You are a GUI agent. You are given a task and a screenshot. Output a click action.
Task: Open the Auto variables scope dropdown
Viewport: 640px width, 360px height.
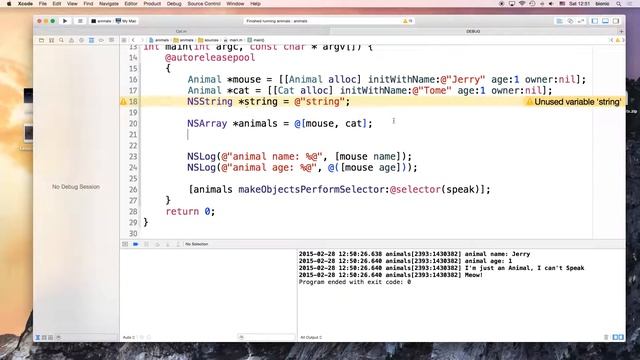click(129, 338)
